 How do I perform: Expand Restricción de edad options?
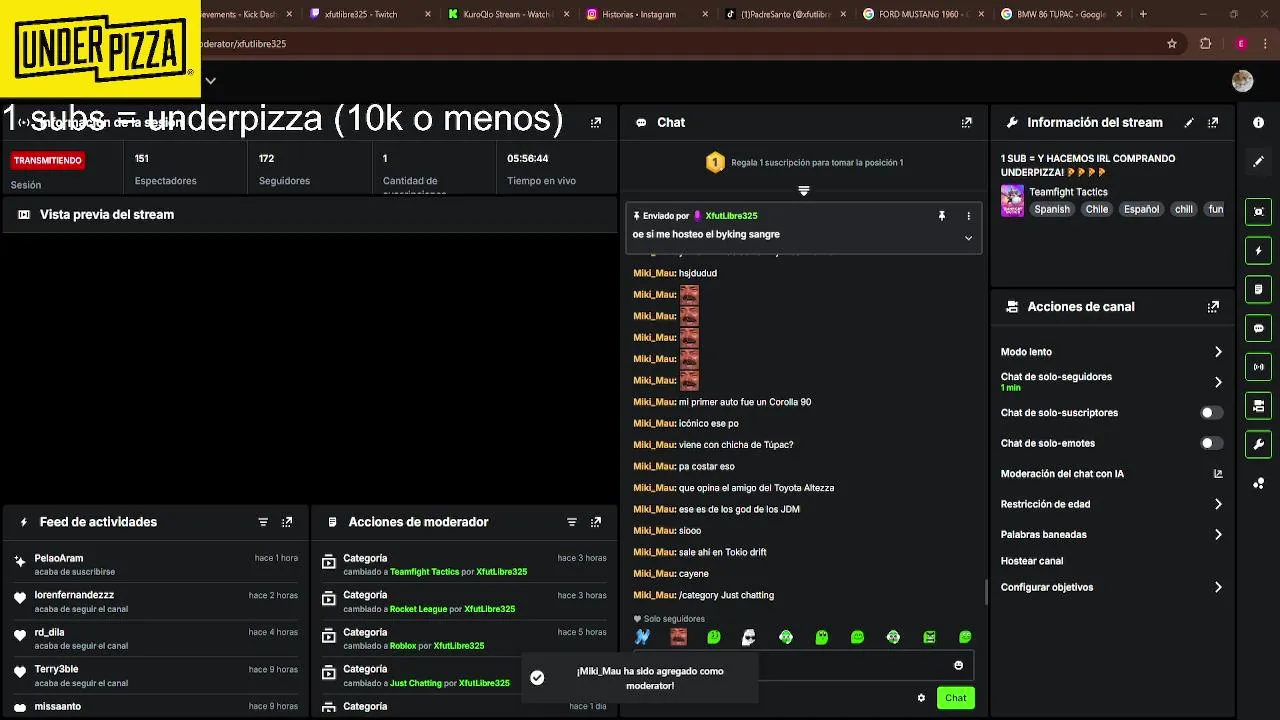tap(1218, 505)
